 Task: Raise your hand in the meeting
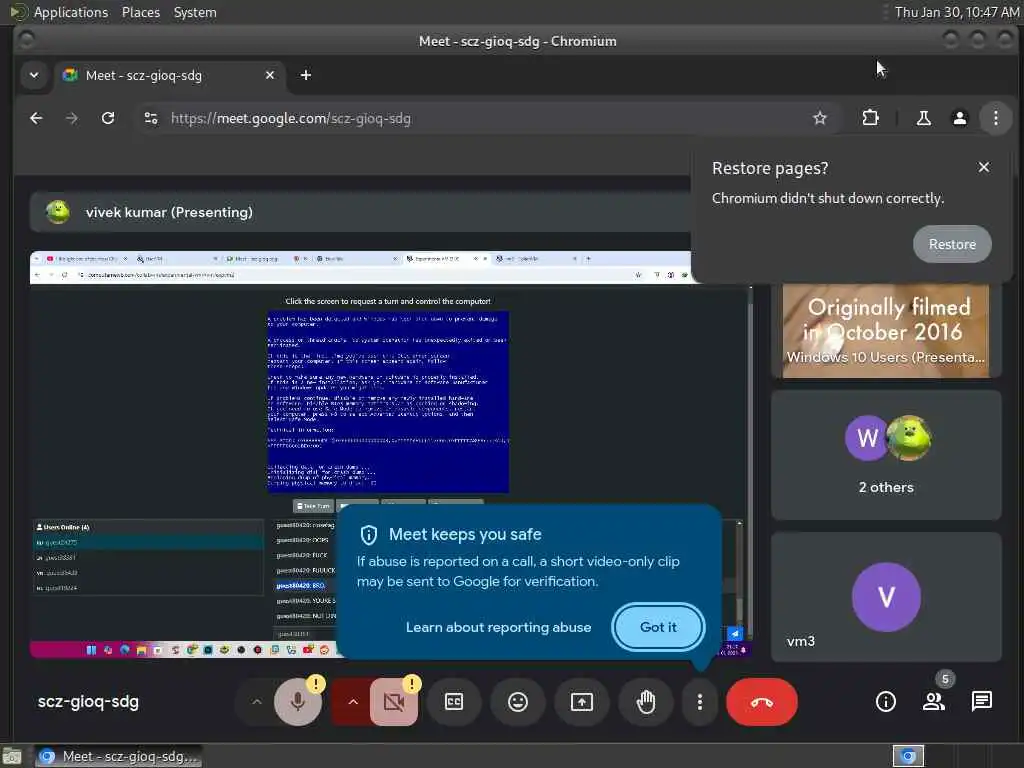646,702
